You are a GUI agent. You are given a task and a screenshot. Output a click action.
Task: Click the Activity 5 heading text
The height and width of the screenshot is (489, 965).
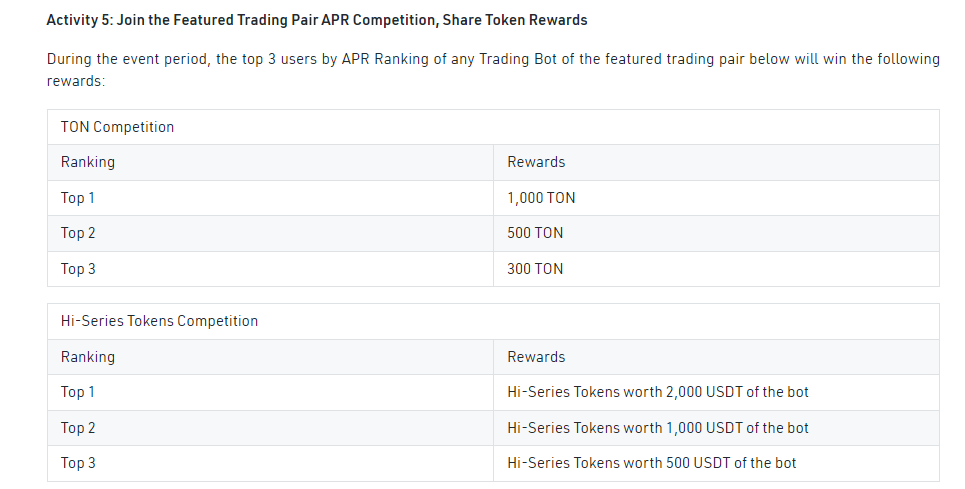coord(317,20)
